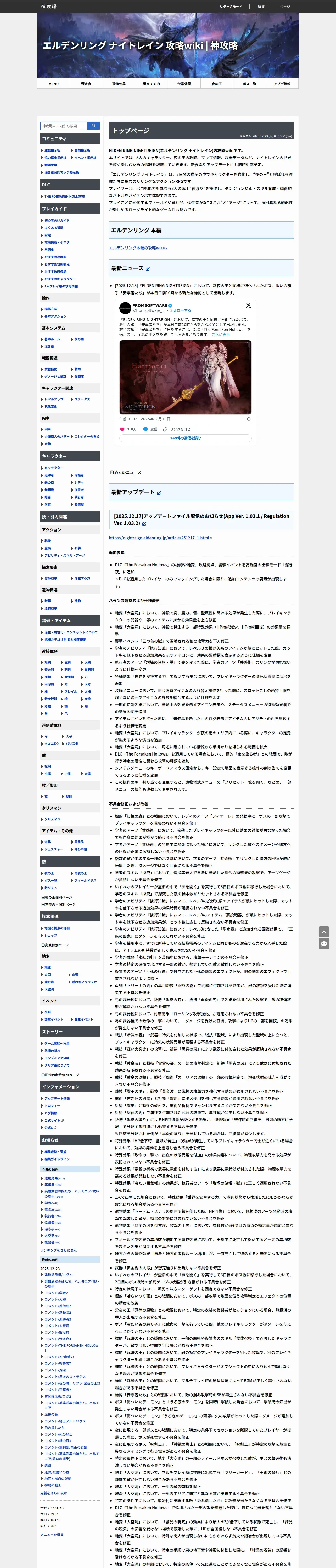Expand 過去のニュース section
This screenshot has height=1568, width=336.
[126, 472]
